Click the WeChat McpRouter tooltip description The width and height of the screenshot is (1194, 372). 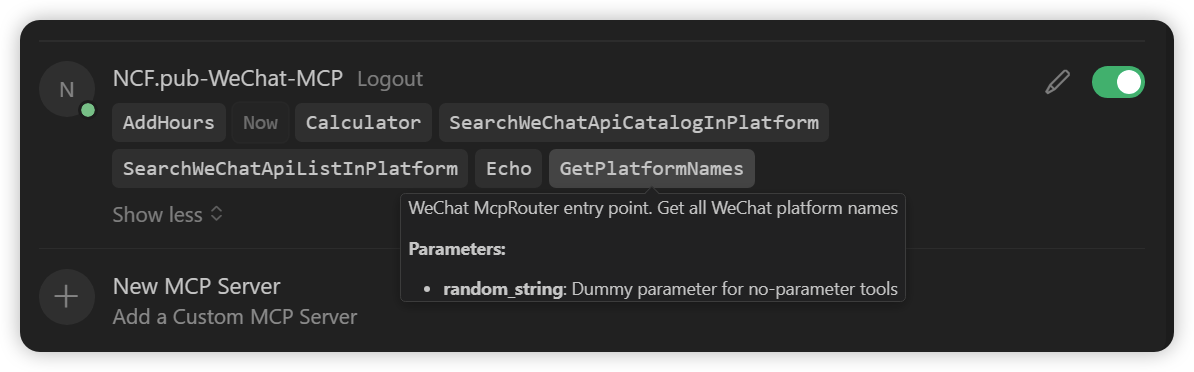point(653,208)
